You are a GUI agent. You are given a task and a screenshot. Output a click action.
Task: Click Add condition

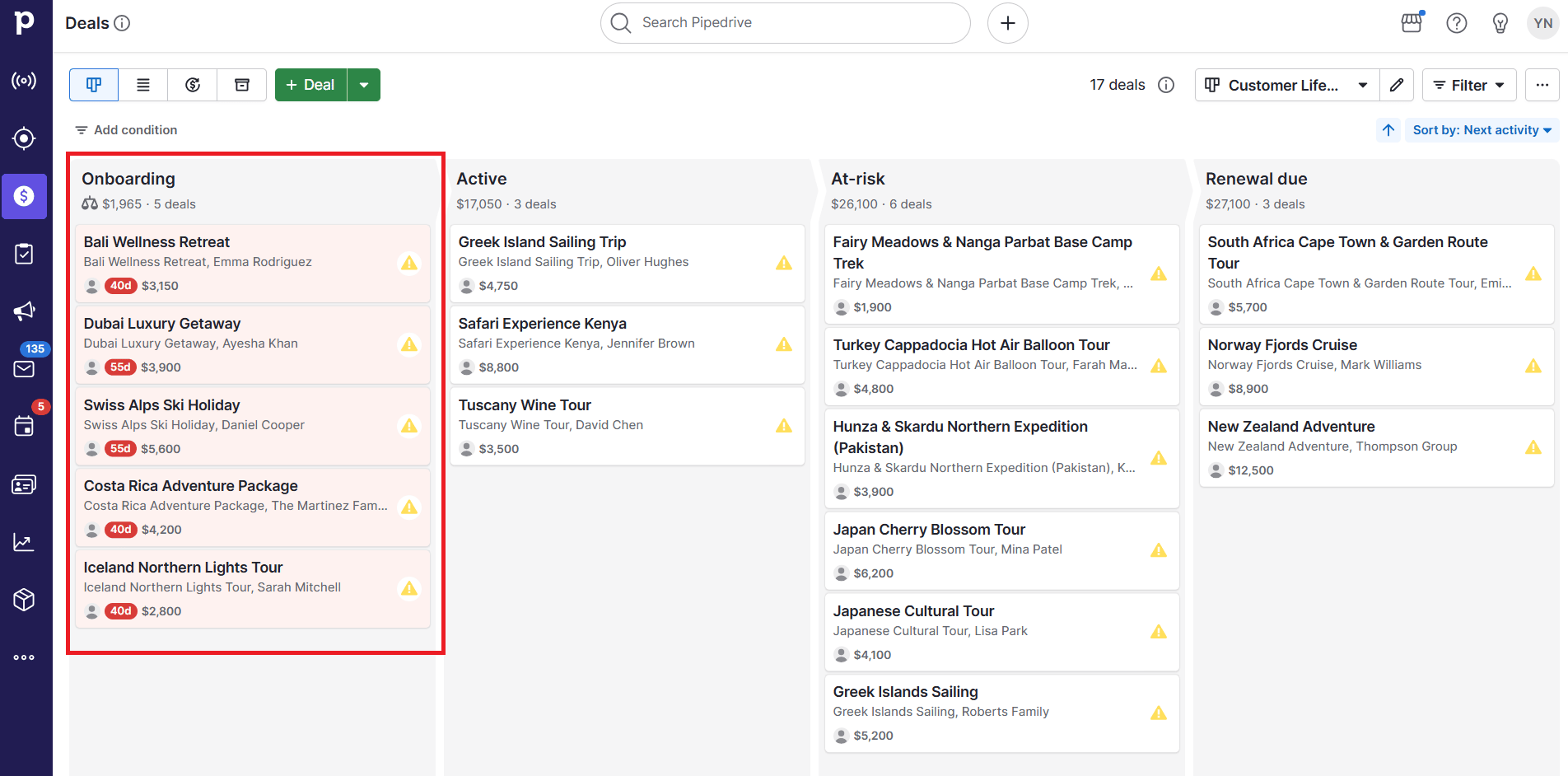(x=126, y=130)
